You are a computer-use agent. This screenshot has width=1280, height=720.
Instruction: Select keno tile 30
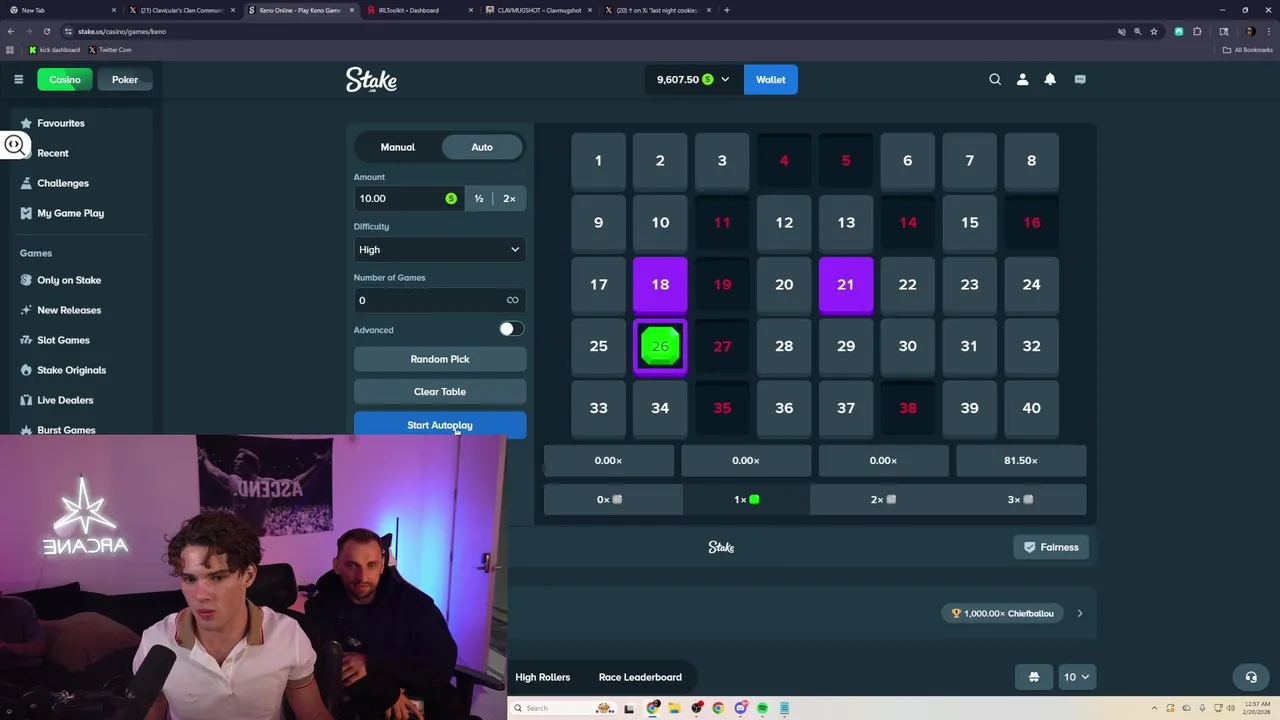pyautogui.click(x=907, y=347)
